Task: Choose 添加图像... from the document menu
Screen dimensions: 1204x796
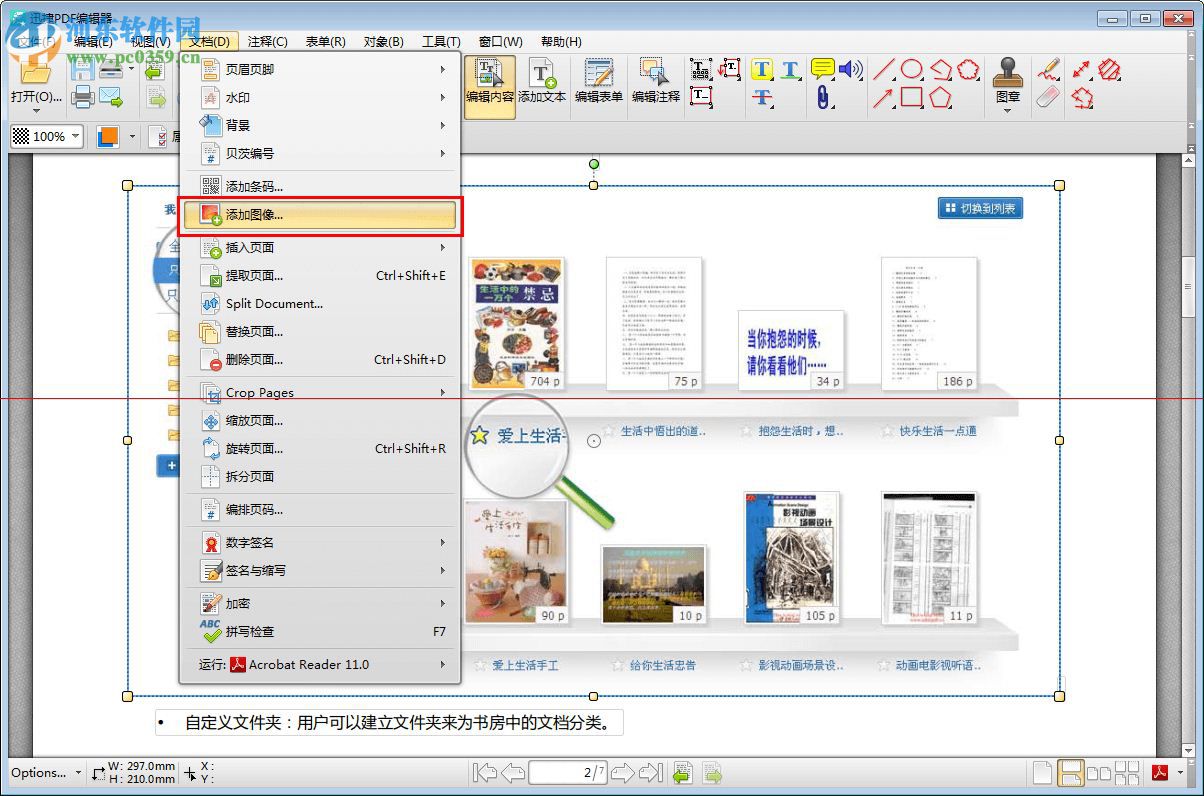Action: 319,215
